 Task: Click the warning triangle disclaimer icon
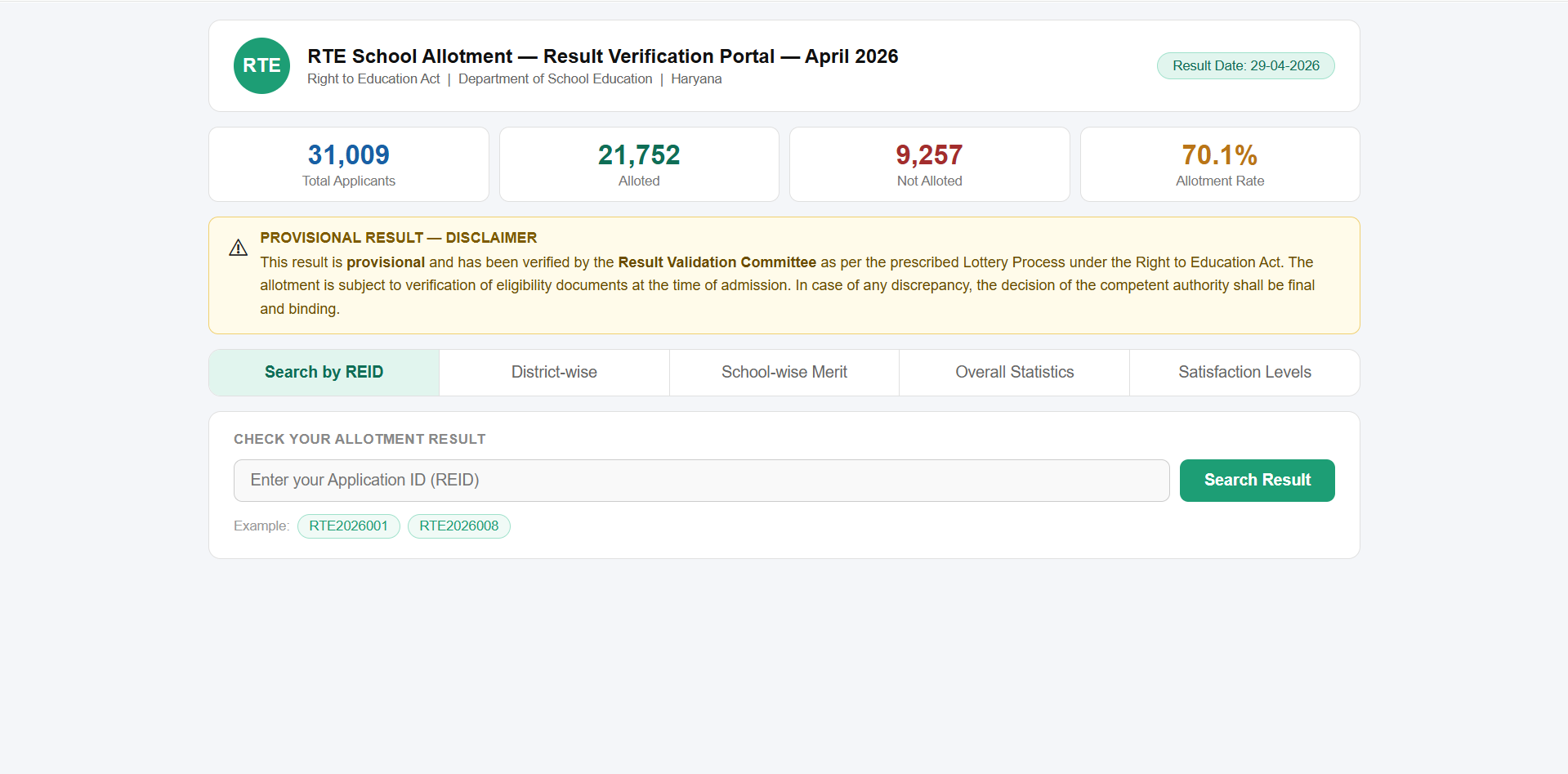point(238,248)
